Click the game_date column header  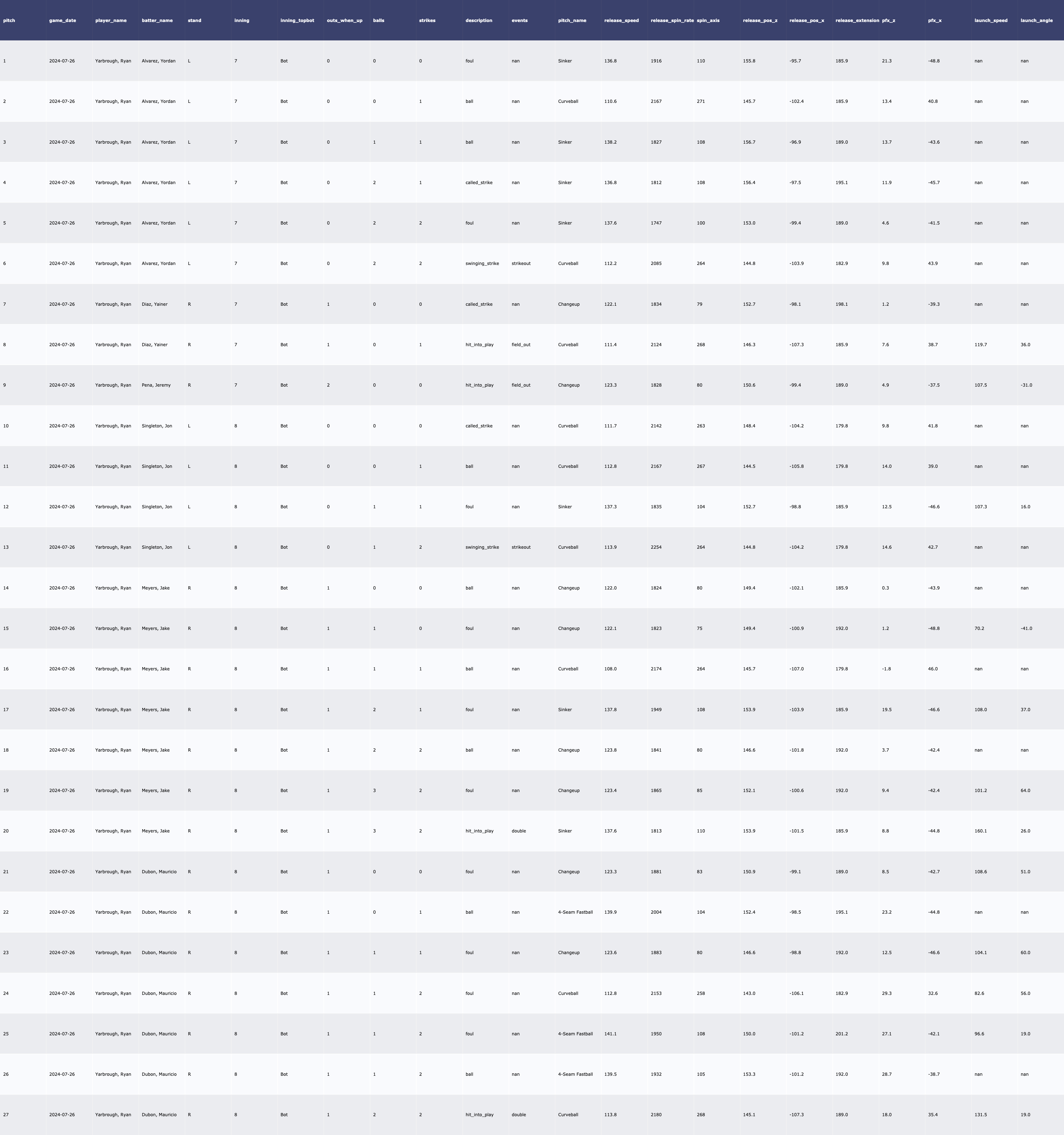coord(62,21)
